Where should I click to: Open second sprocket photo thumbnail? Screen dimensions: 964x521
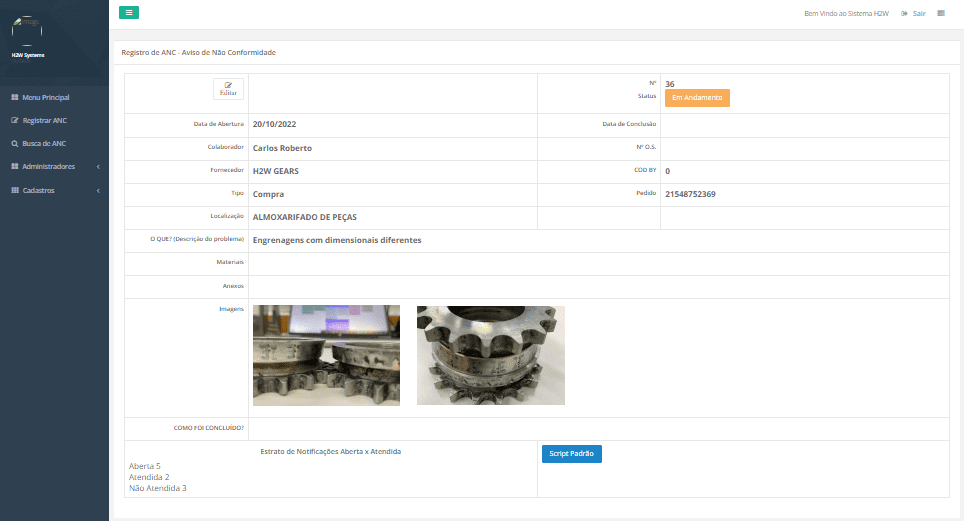click(x=491, y=356)
